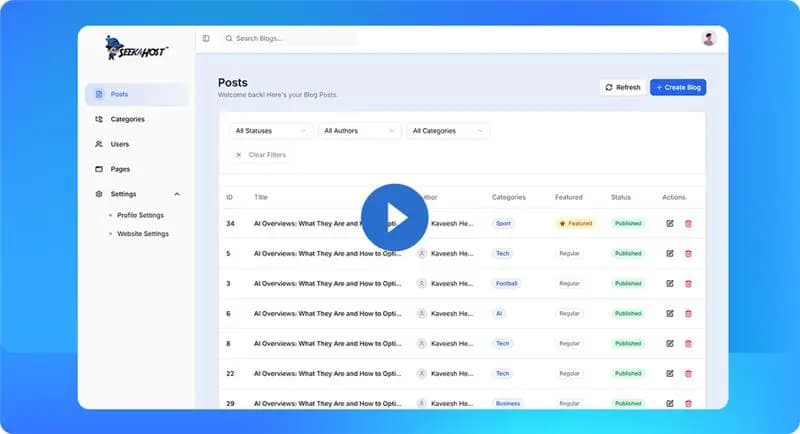Open Website Settings submenu item
This screenshot has width=800, height=434.
pos(143,234)
